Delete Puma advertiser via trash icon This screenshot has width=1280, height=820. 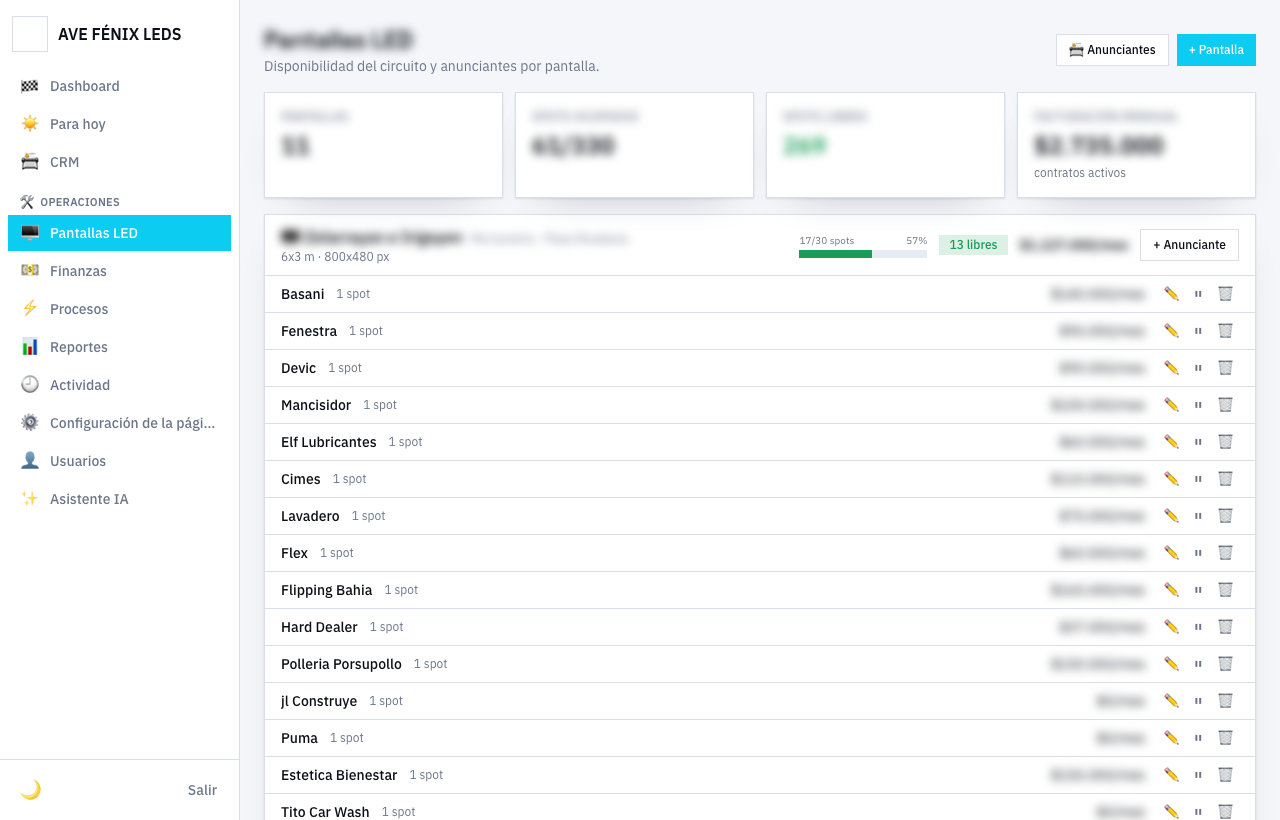pyautogui.click(x=1225, y=738)
